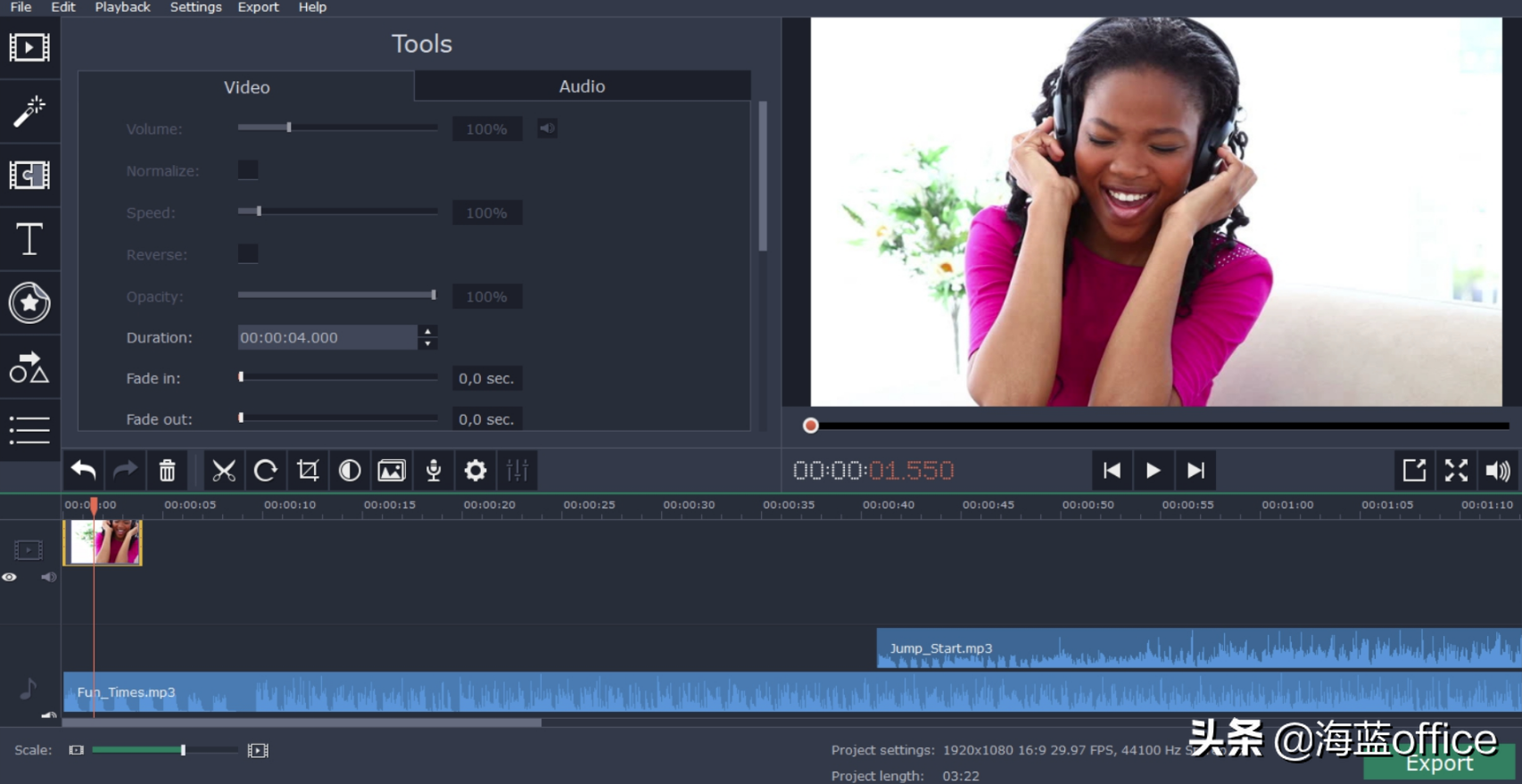Enable the Reverse checkbox
Image resolution: width=1522 pixels, height=784 pixels.
click(248, 254)
